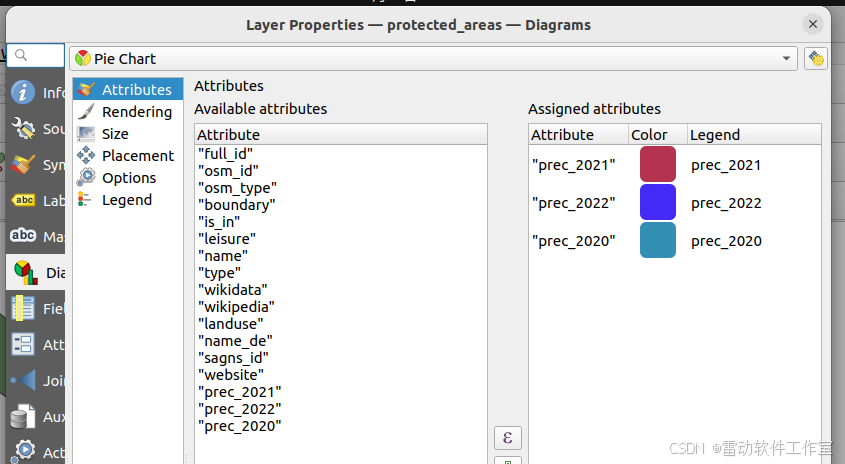Select the Diagrams tab in sidebar
The width and height of the screenshot is (845, 464).
point(37,272)
